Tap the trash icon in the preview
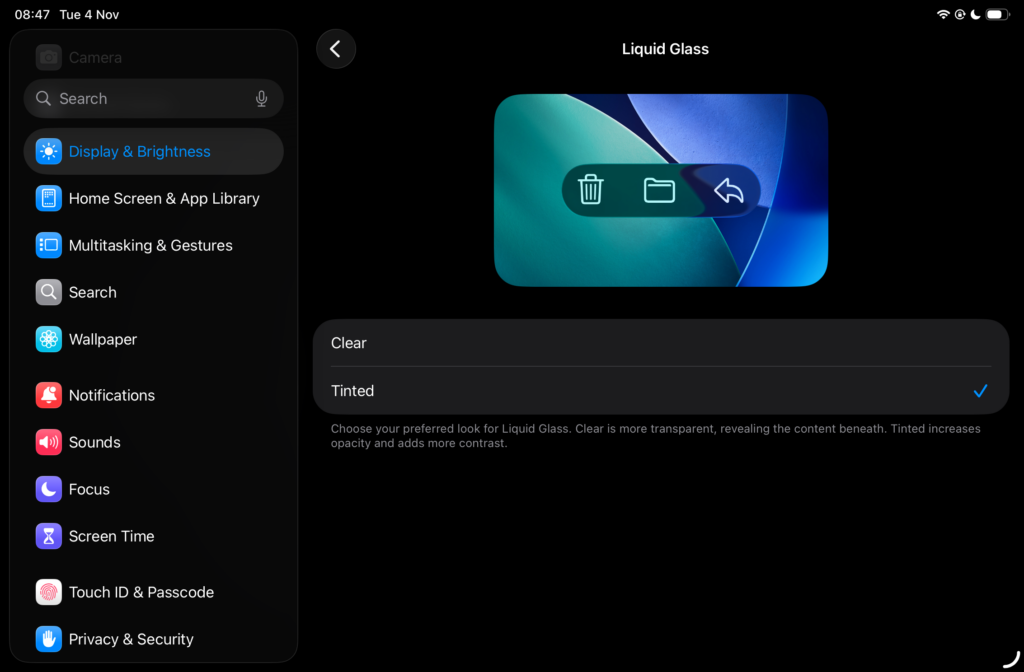This screenshot has width=1024, height=672. [591, 189]
